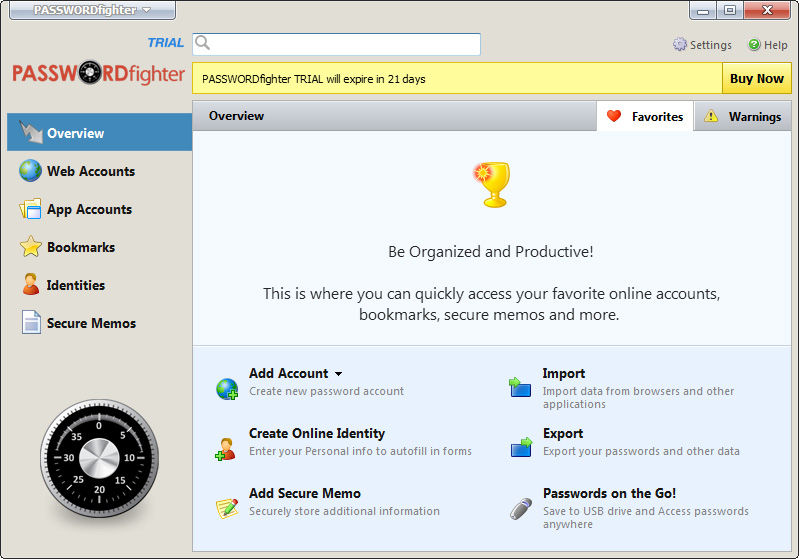Click 'Enter your Personal info to autofill' text
Viewport: 799px width, 559px height.
pyautogui.click(x=360, y=451)
